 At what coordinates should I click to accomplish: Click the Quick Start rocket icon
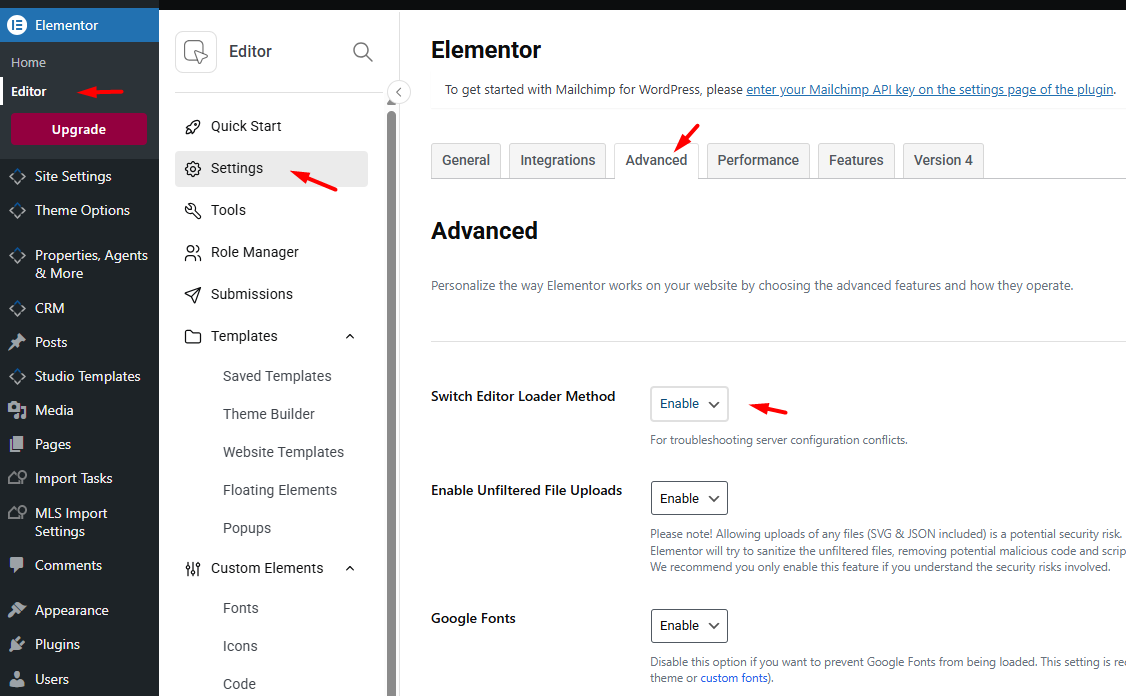193,127
